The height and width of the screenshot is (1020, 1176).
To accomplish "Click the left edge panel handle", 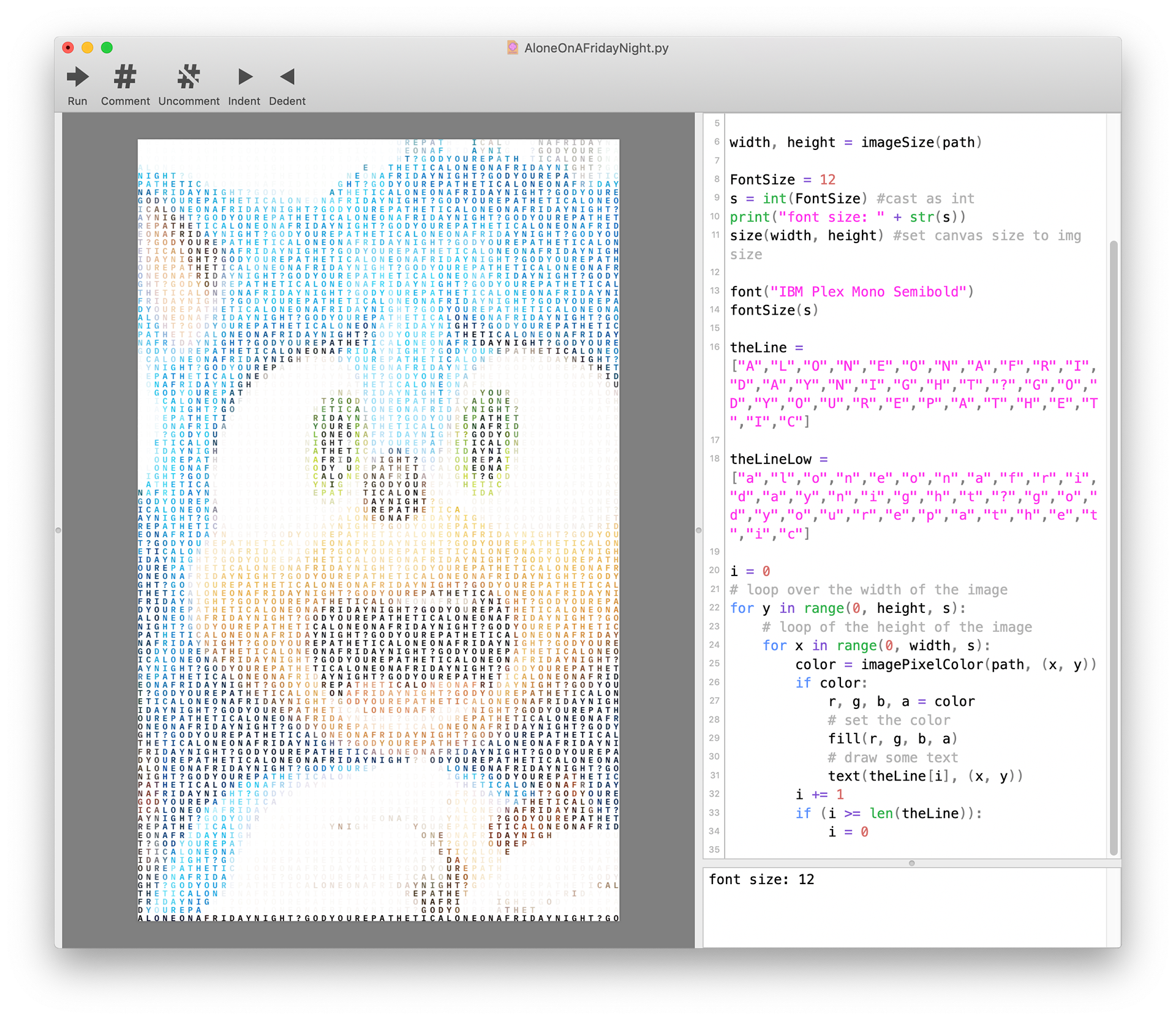I will click(58, 530).
